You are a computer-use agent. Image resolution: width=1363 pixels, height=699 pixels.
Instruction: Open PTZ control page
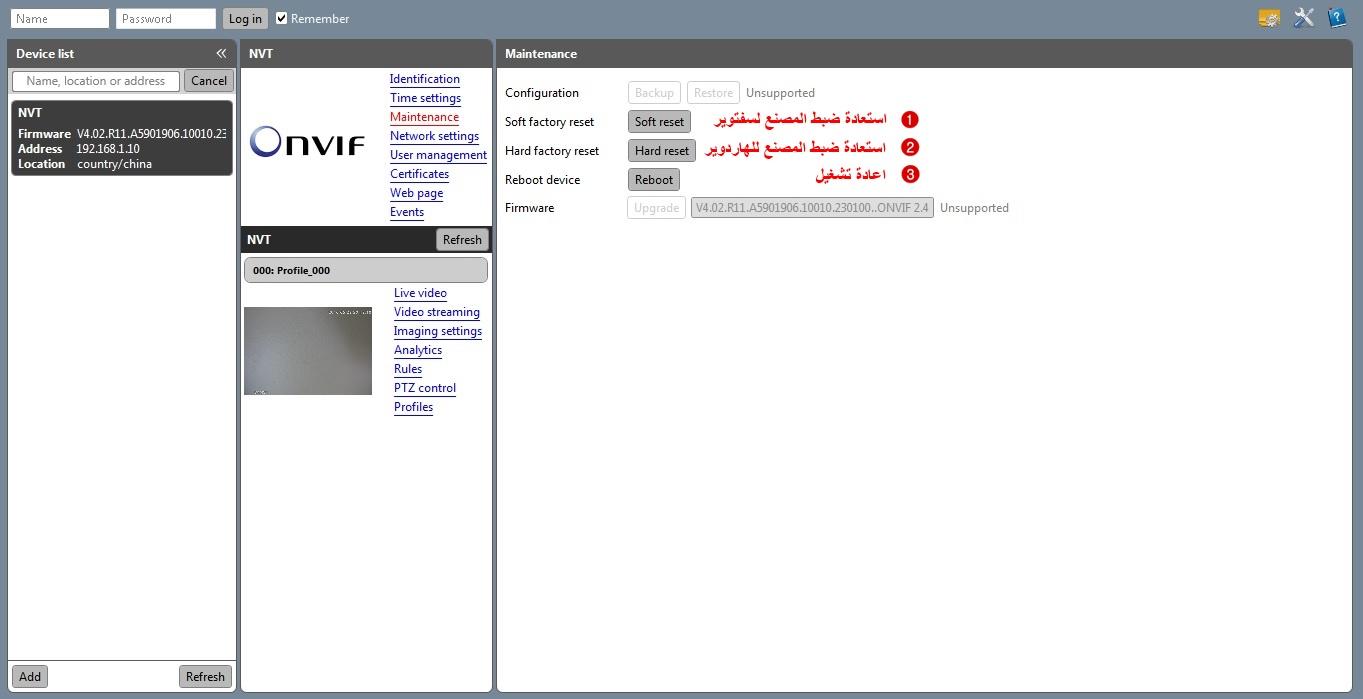(424, 388)
